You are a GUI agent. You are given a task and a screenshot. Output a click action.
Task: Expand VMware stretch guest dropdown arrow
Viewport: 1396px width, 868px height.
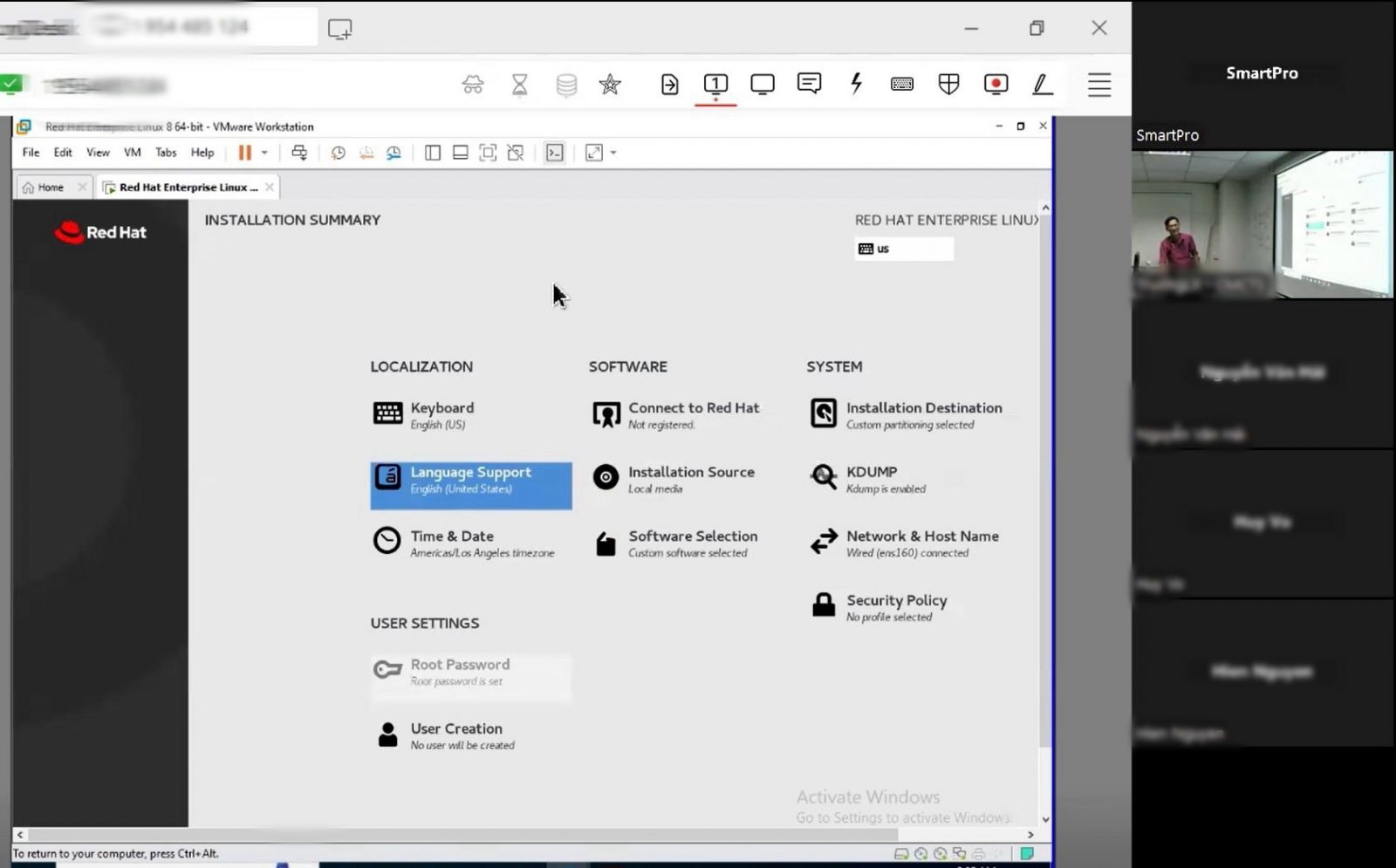[613, 153]
